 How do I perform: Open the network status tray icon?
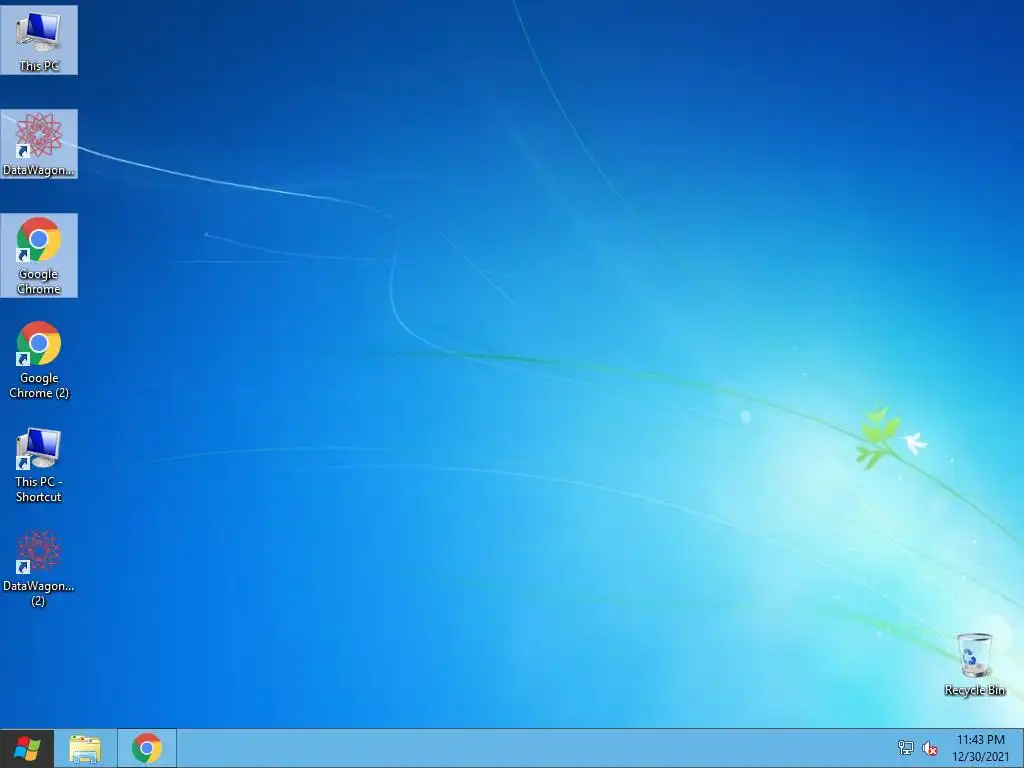coord(906,748)
